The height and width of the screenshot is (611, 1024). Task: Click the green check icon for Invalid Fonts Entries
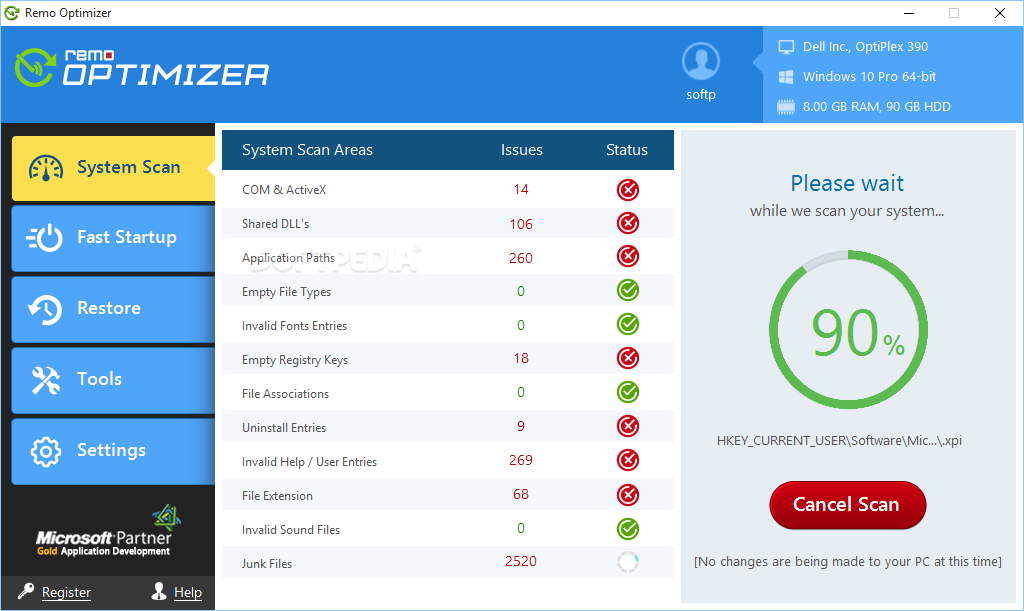(628, 324)
